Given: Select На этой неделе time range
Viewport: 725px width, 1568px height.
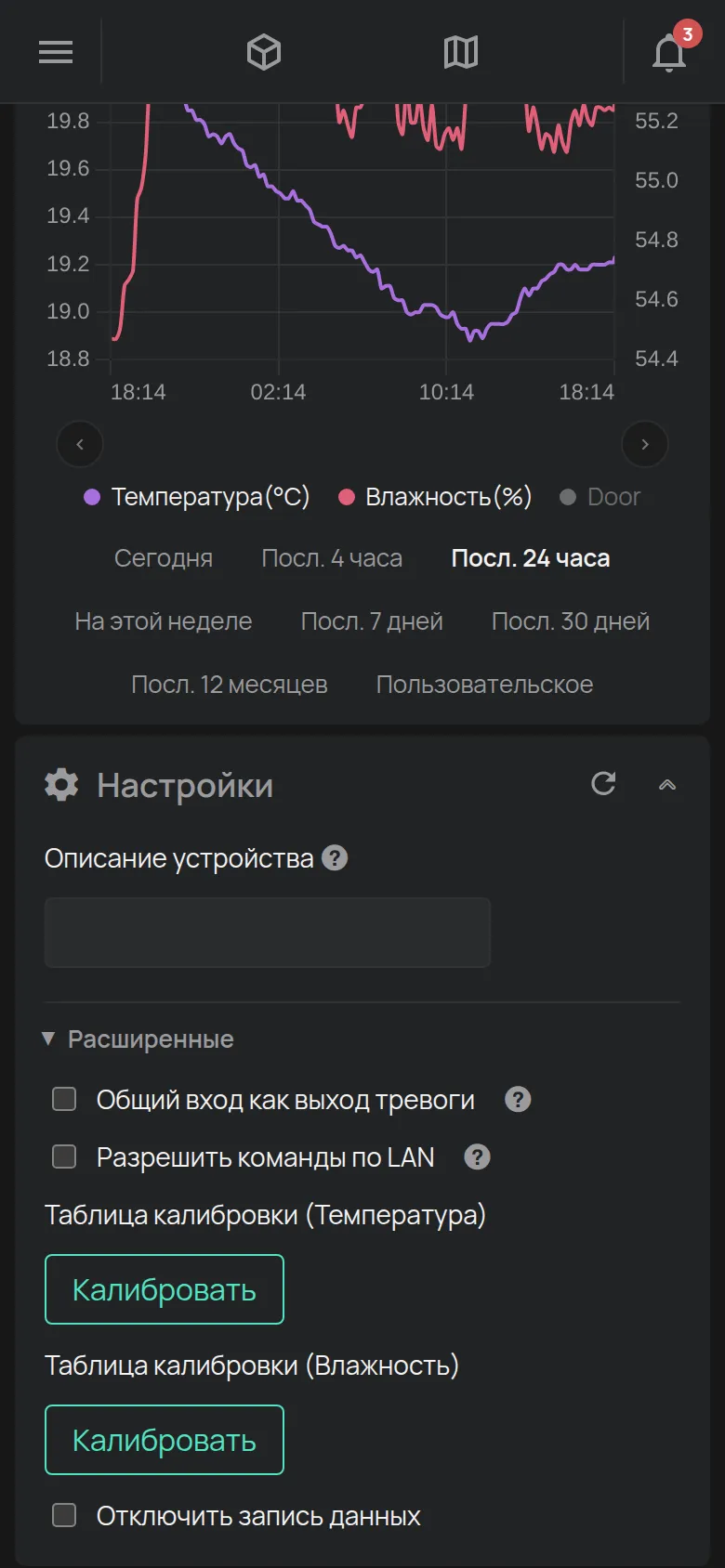Looking at the screenshot, I should click(x=164, y=621).
